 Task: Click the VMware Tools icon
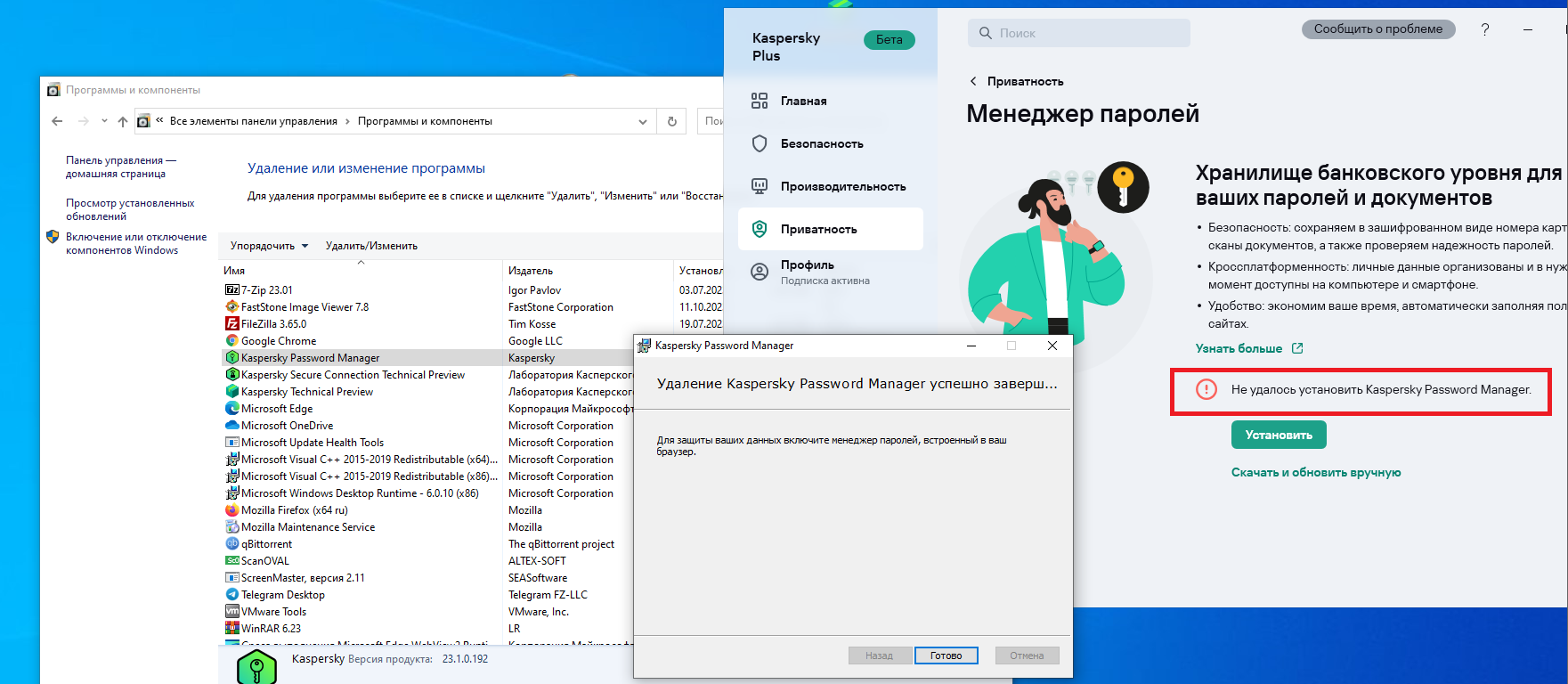[x=232, y=611]
